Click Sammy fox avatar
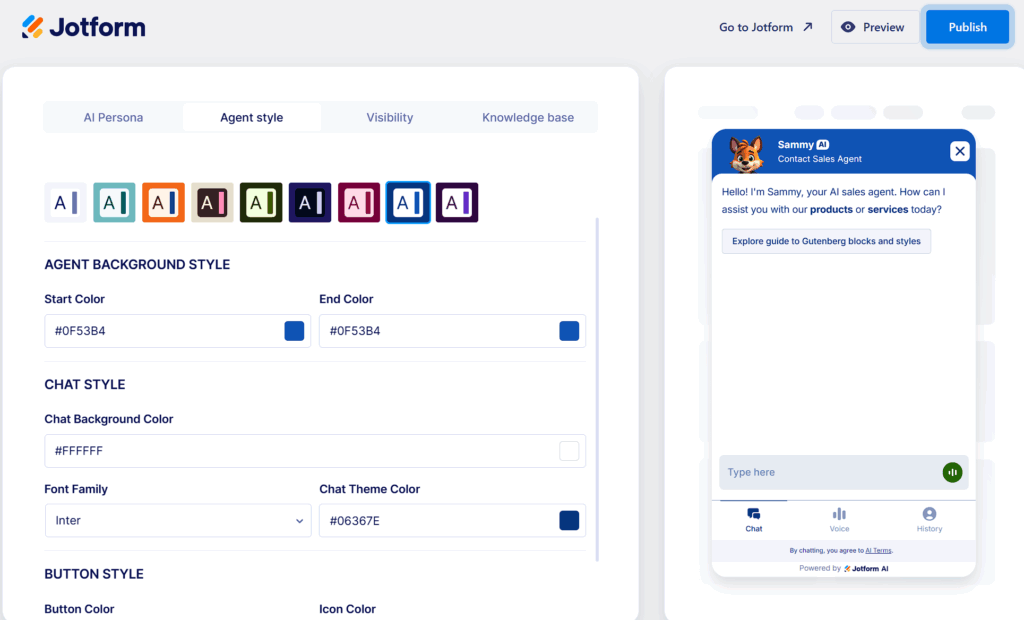Screen dimensions: 1024x620 746,153
